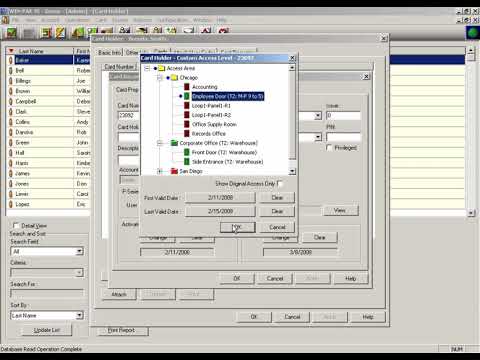Viewport: 480px width, 360px height.
Task: Open the Search Field dropdown showing All
Action: (x=79, y=251)
